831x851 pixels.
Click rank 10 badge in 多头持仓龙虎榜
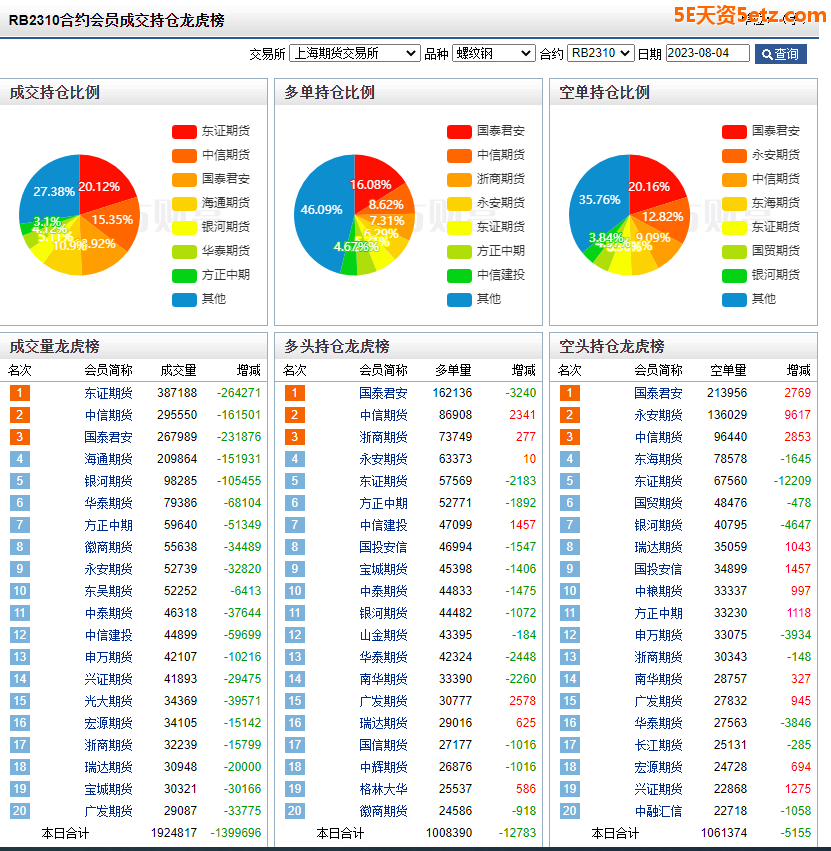[295, 591]
